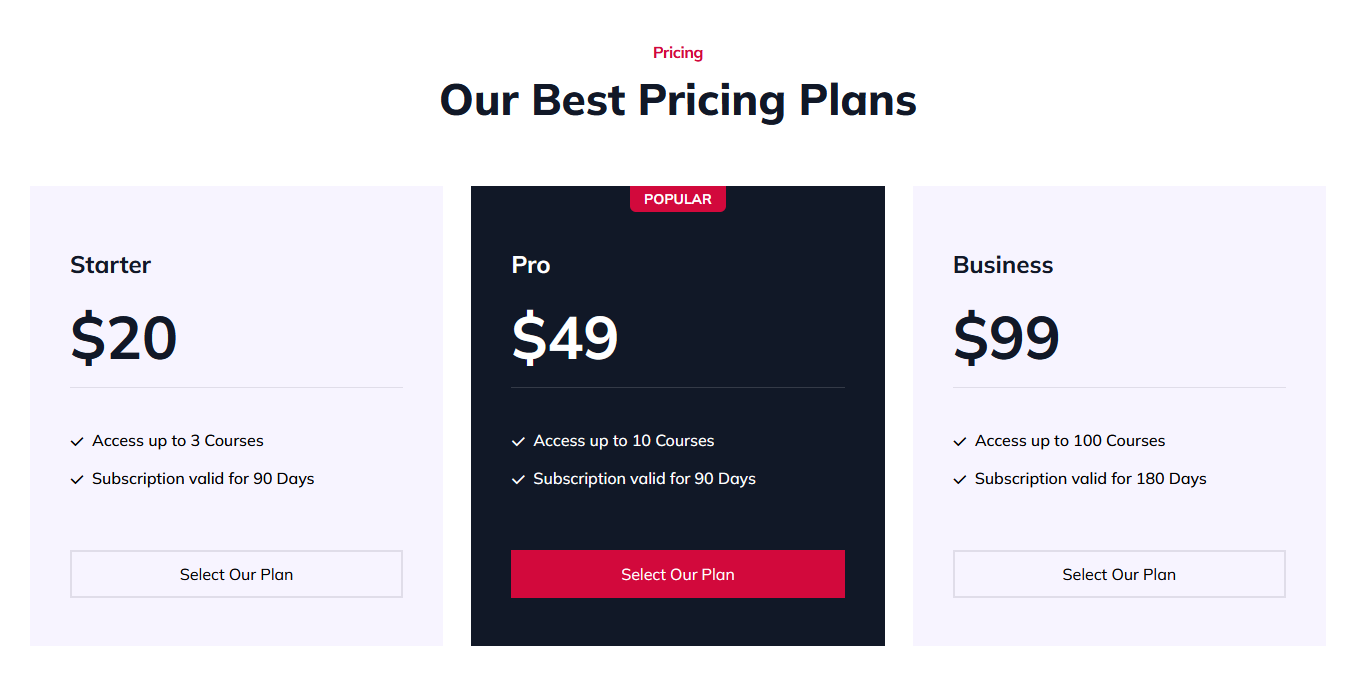This screenshot has width=1358, height=681.
Task: Select the Business plan's Select Our Plan button
Action: click(1119, 574)
